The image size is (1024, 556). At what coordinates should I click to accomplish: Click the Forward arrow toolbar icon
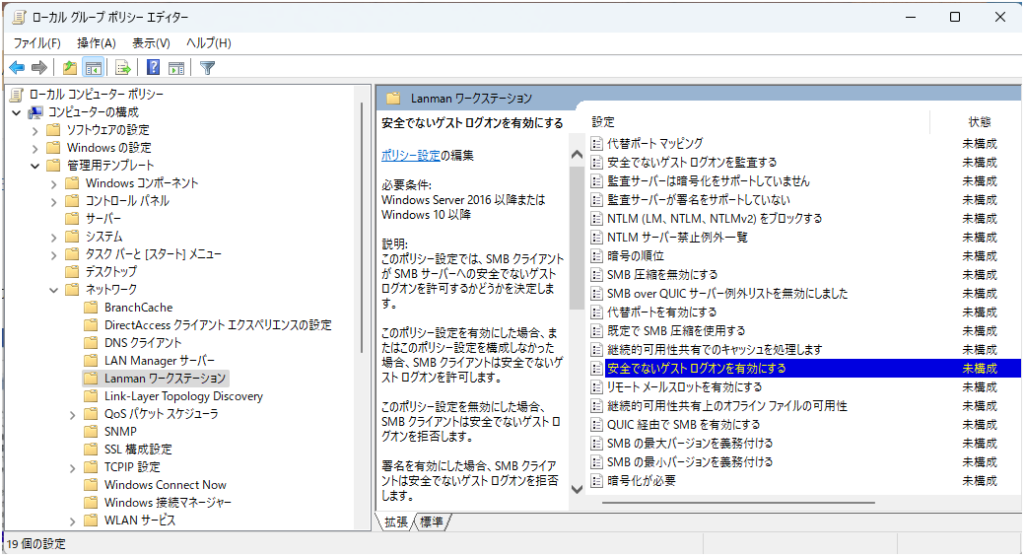[39, 68]
